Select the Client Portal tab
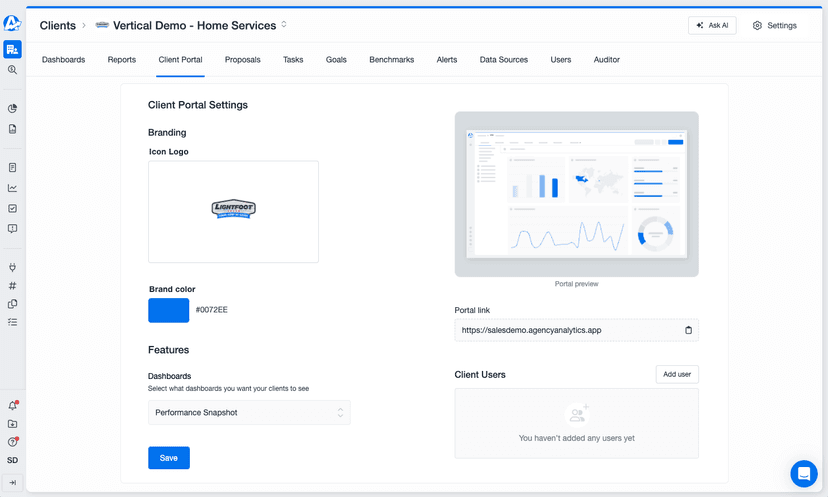Image resolution: width=828 pixels, height=497 pixels. point(180,60)
